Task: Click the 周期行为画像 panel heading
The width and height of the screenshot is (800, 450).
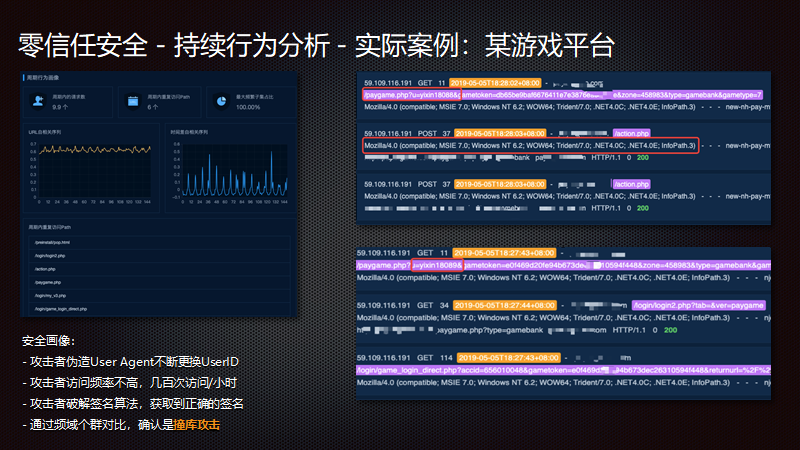Action: [x=43, y=78]
